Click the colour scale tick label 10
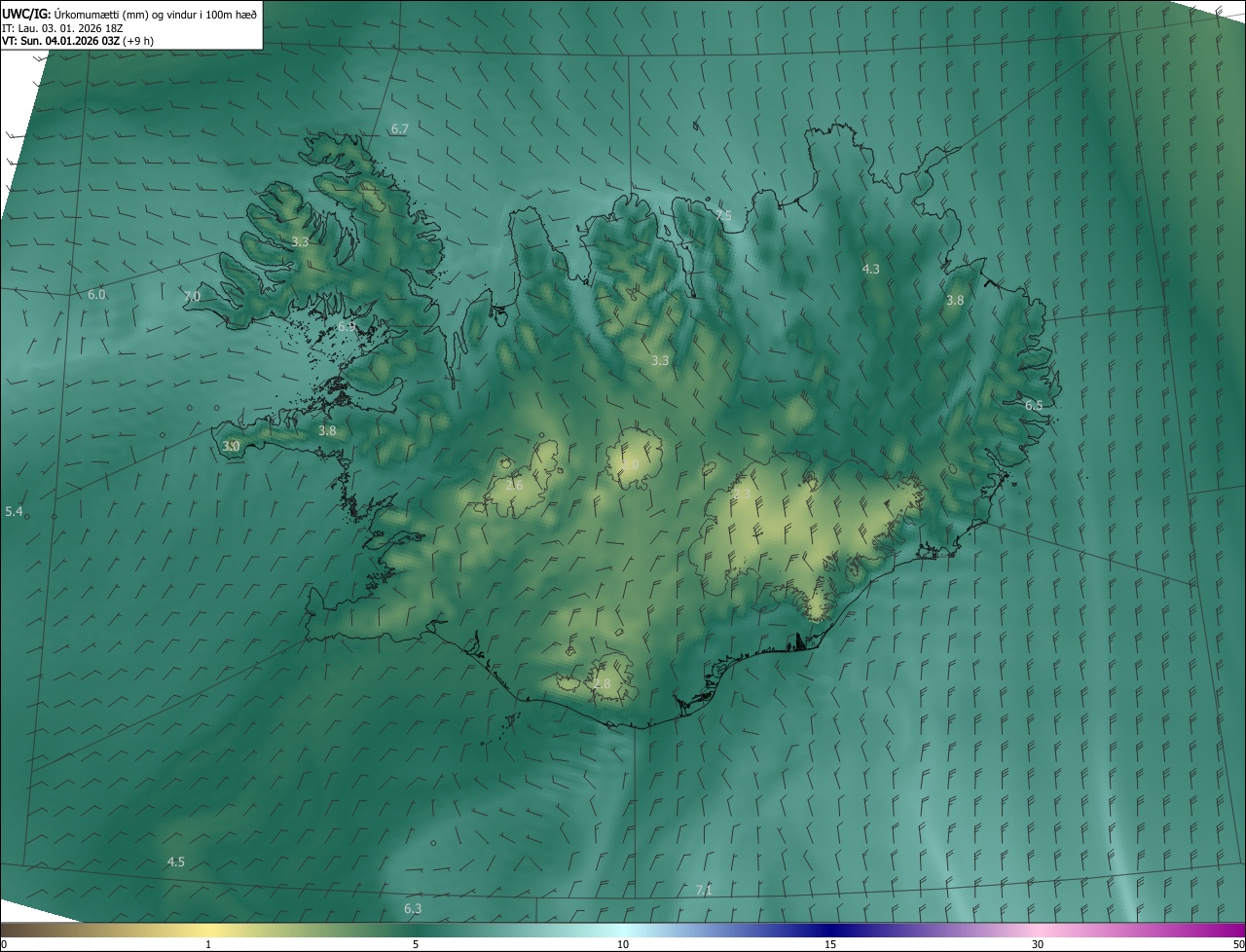Image resolution: width=1246 pixels, height=952 pixels. (623, 944)
